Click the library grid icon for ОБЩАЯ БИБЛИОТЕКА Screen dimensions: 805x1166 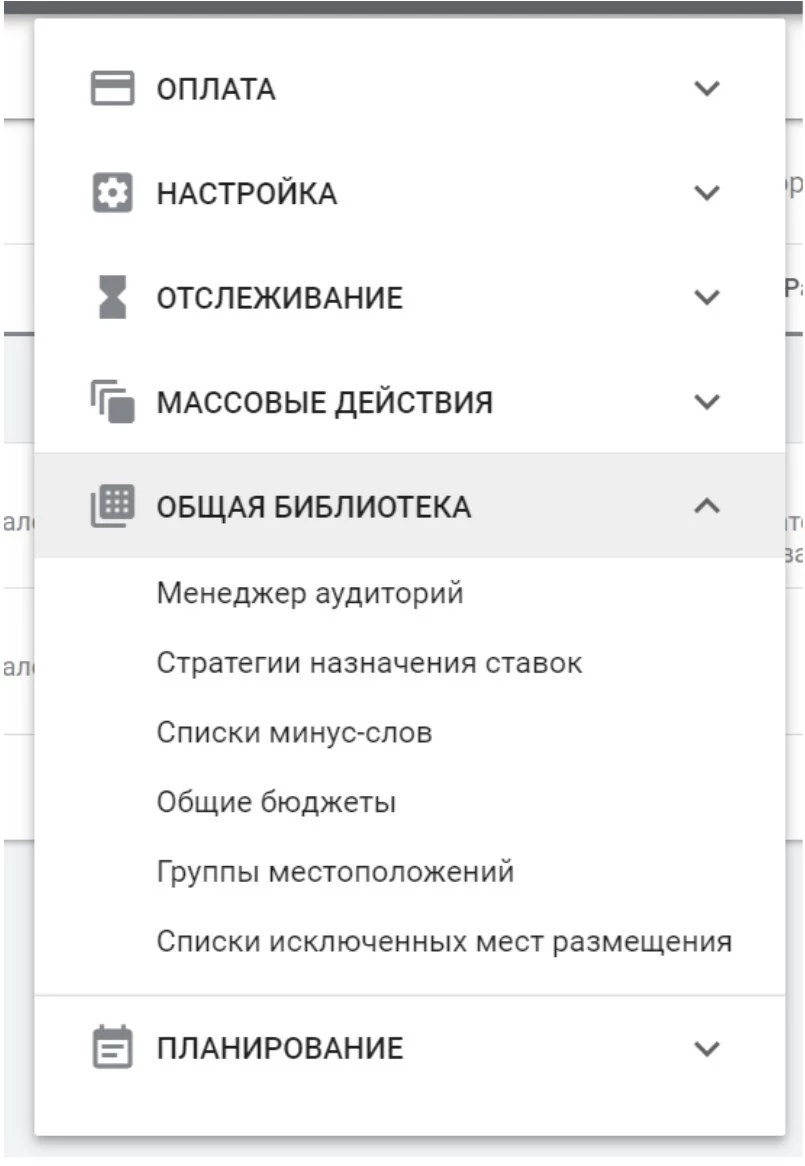tap(112, 506)
